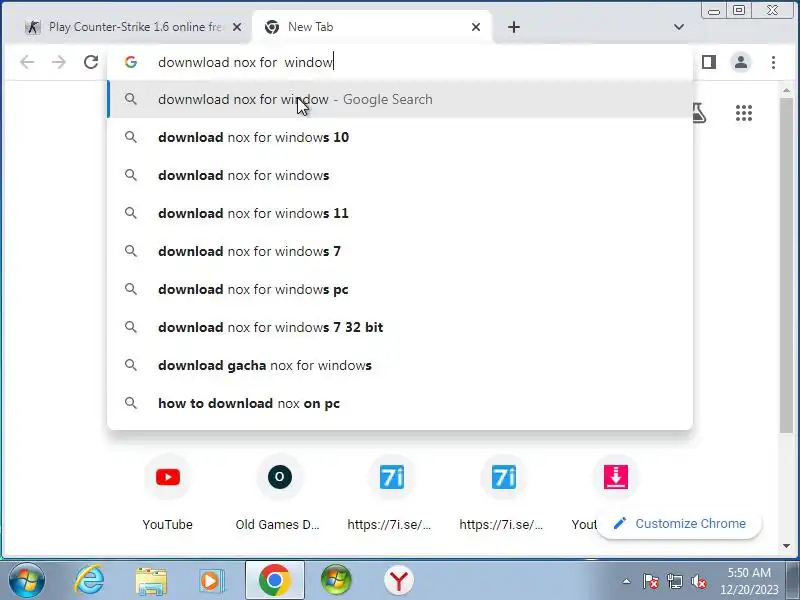
Task: Click the browser Forward arrow
Action: (59, 62)
